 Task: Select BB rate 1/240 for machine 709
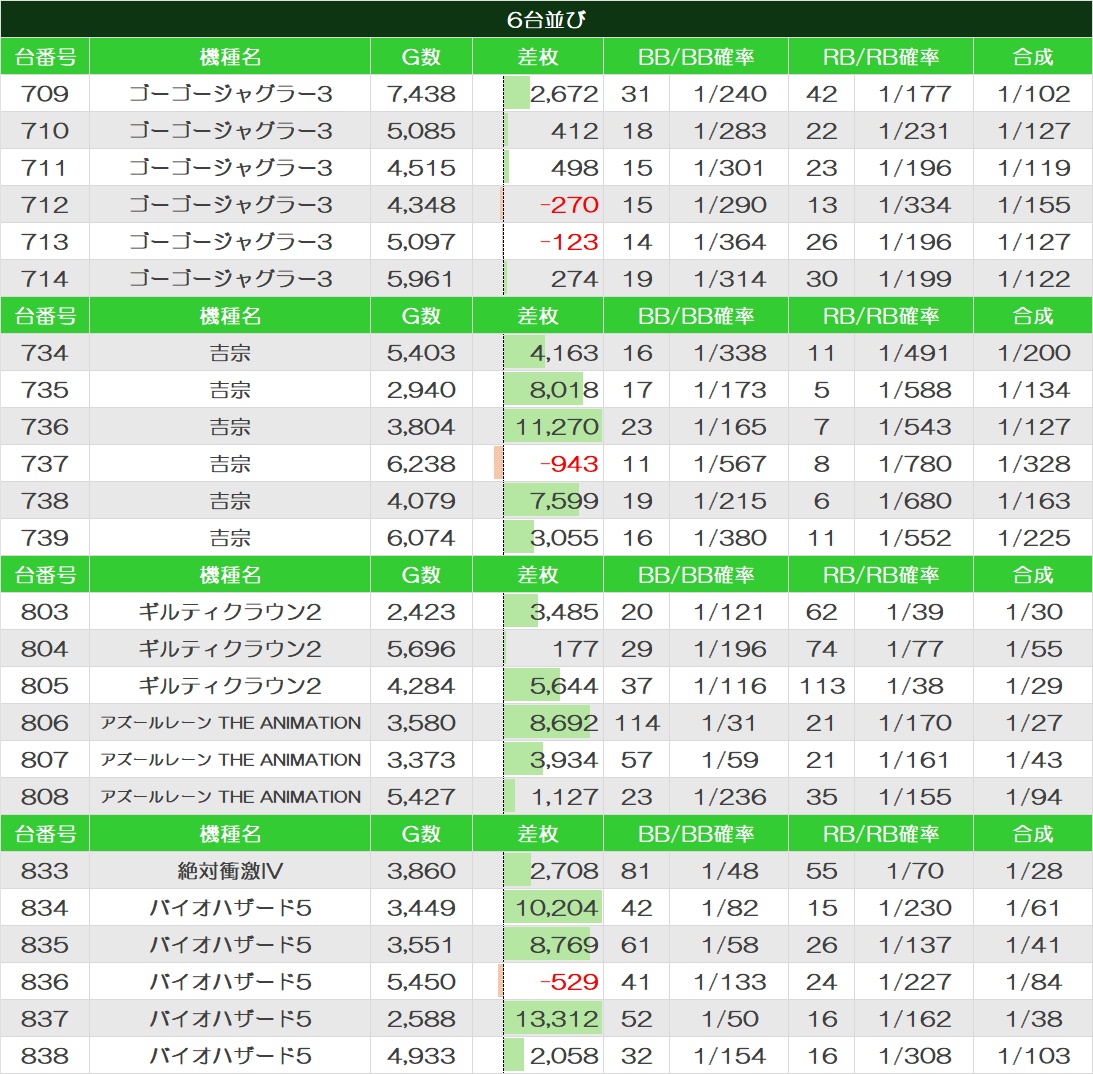point(730,93)
